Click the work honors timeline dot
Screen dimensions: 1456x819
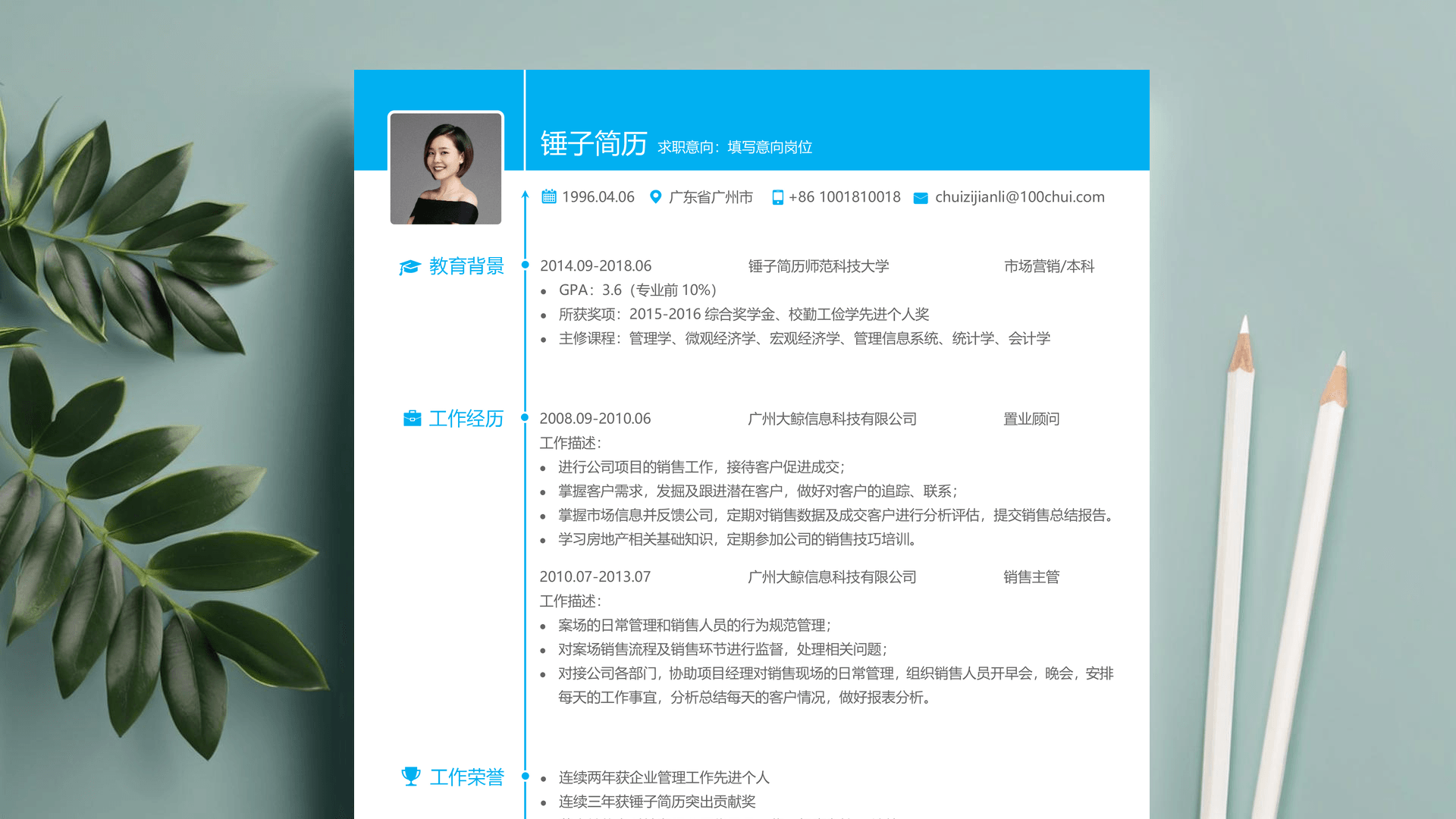pyautogui.click(x=525, y=776)
